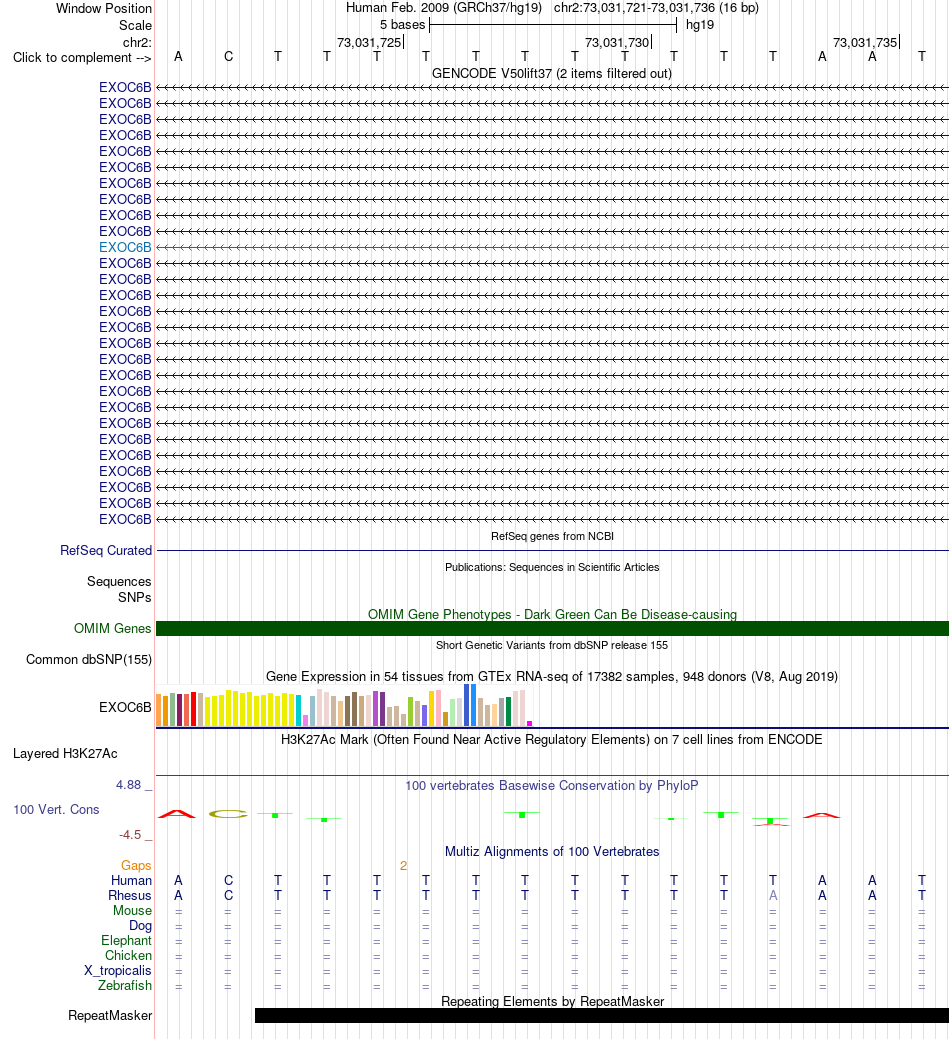Viewport: 950px width, 1039px height.
Task: Click the "C" base in the complement row
Action: point(229,56)
